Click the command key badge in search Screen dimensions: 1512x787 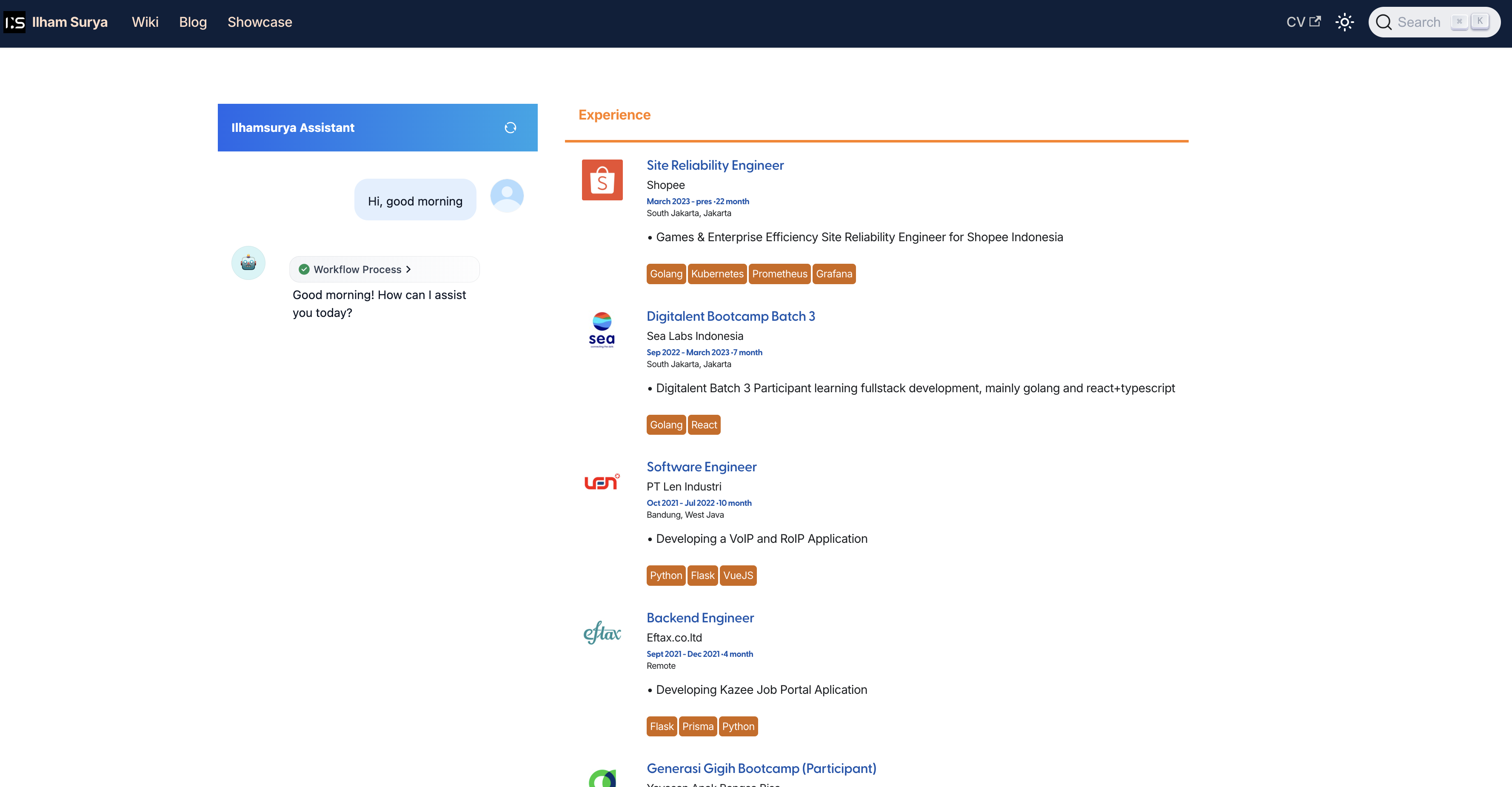click(1459, 22)
